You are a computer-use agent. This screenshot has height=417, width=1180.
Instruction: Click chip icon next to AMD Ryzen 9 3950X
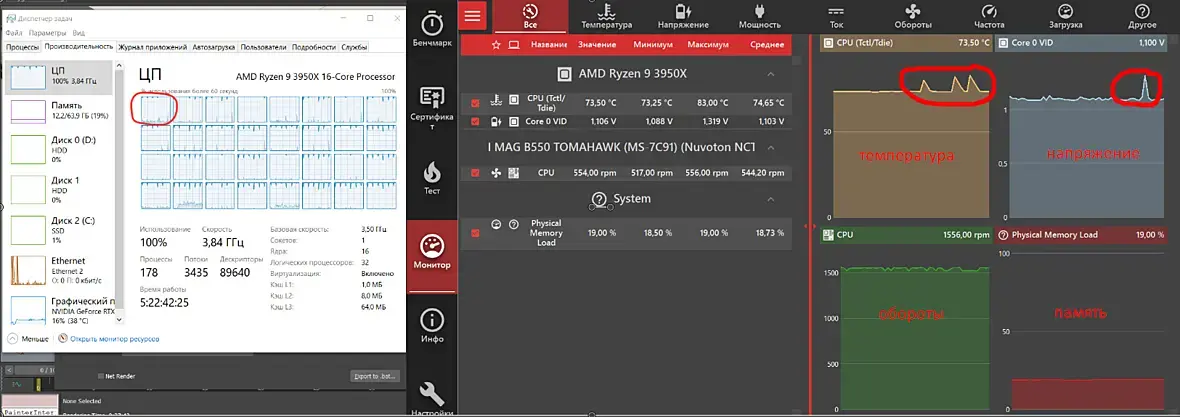click(x=564, y=74)
